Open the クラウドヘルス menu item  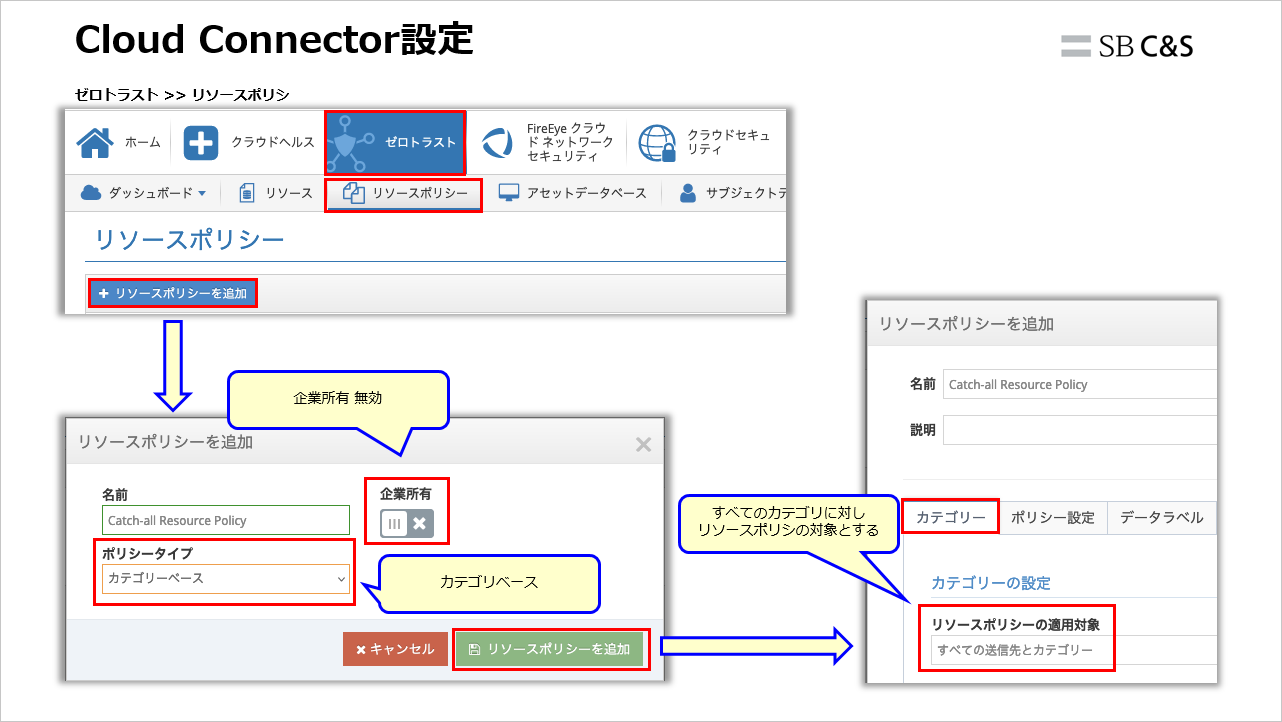[x=249, y=143]
